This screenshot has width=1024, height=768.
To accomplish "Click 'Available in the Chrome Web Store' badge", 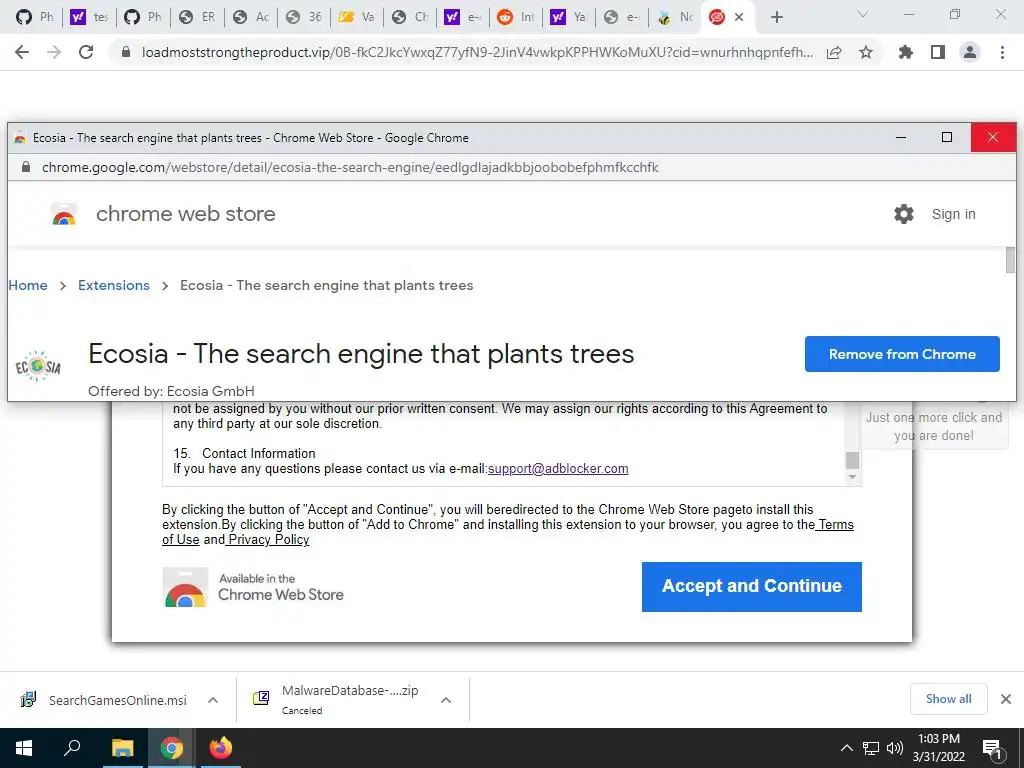I will coord(253,587).
